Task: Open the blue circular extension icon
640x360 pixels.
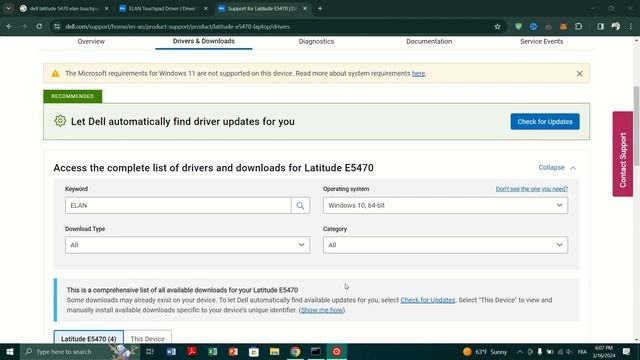Action: (533, 27)
